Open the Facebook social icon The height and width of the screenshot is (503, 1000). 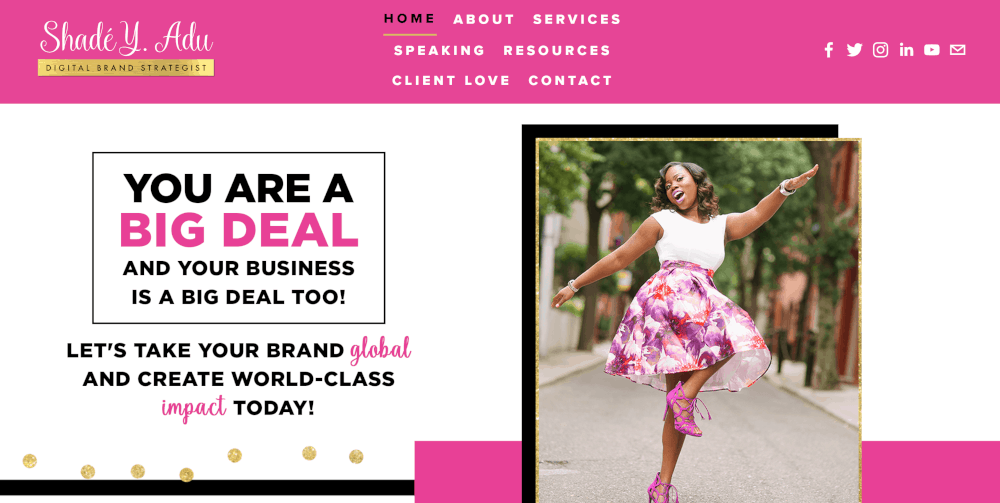point(828,50)
